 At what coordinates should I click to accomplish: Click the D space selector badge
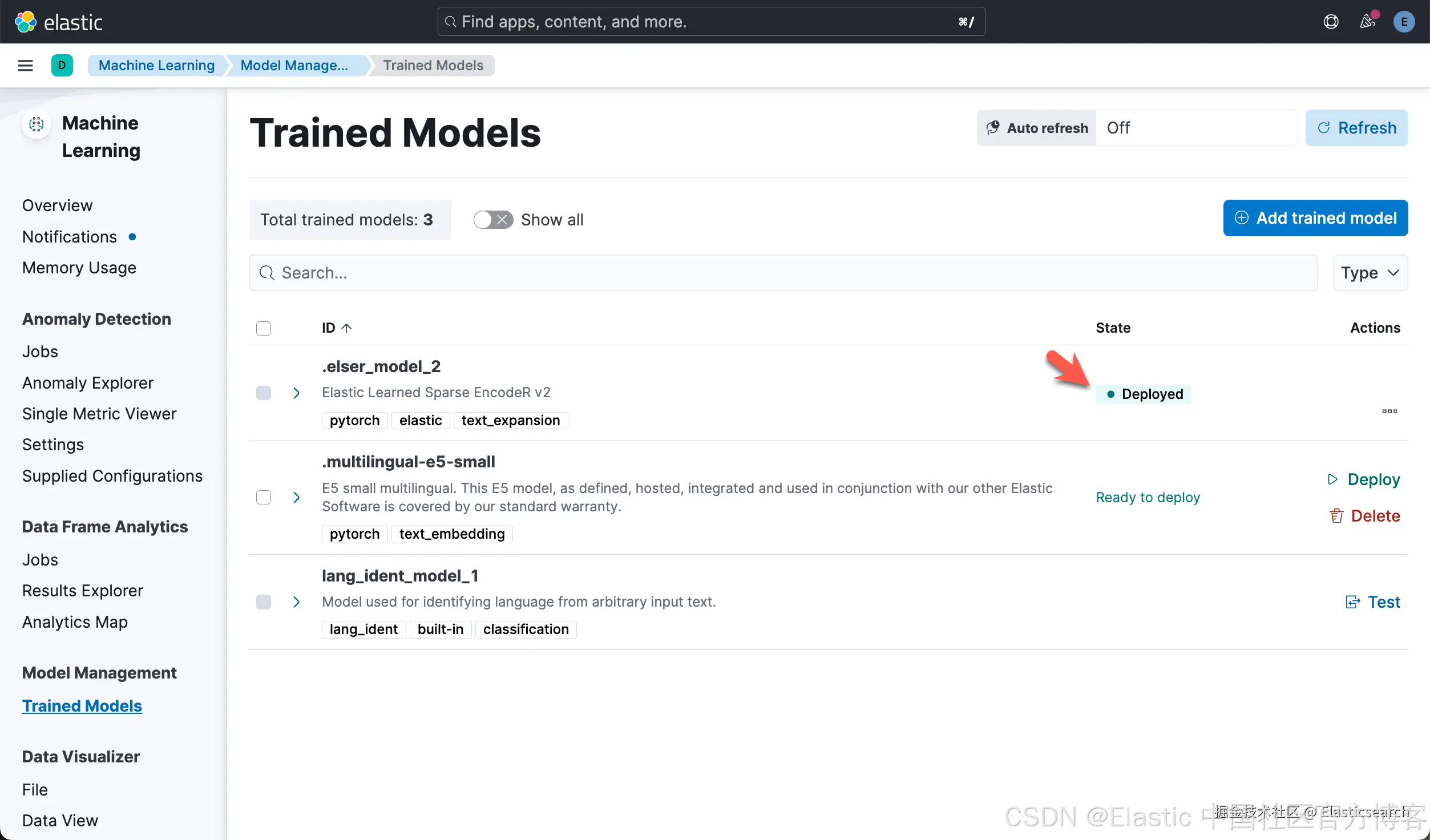click(62, 66)
